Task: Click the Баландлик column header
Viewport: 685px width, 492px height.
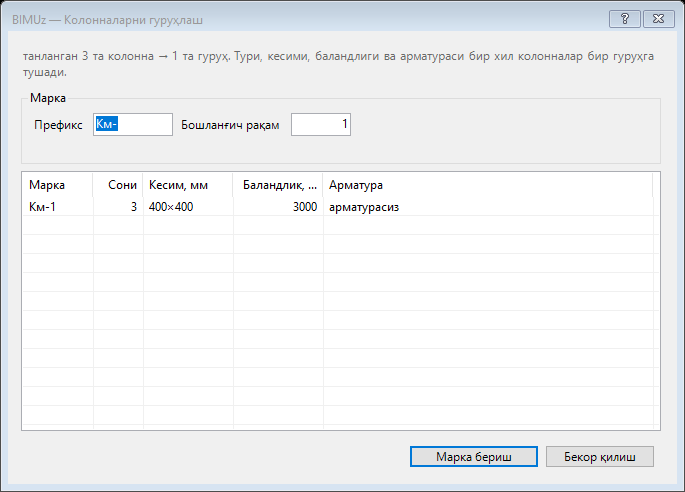Action: pyautogui.click(x=278, y=185)
